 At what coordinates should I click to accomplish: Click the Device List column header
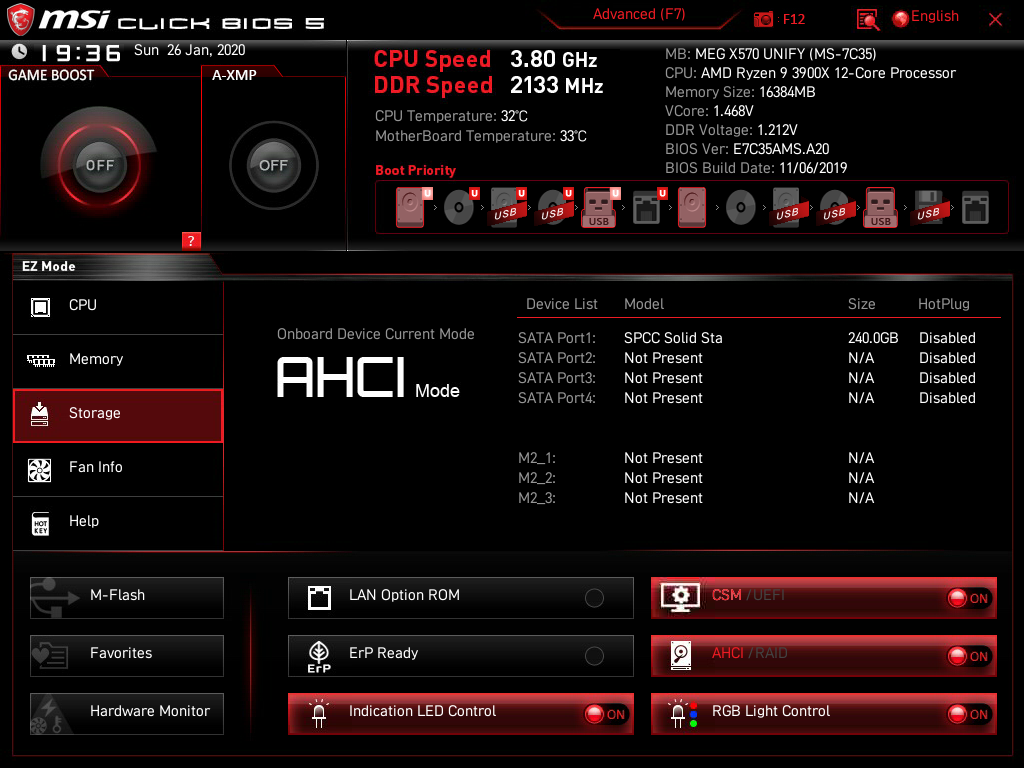click(562, 304)
